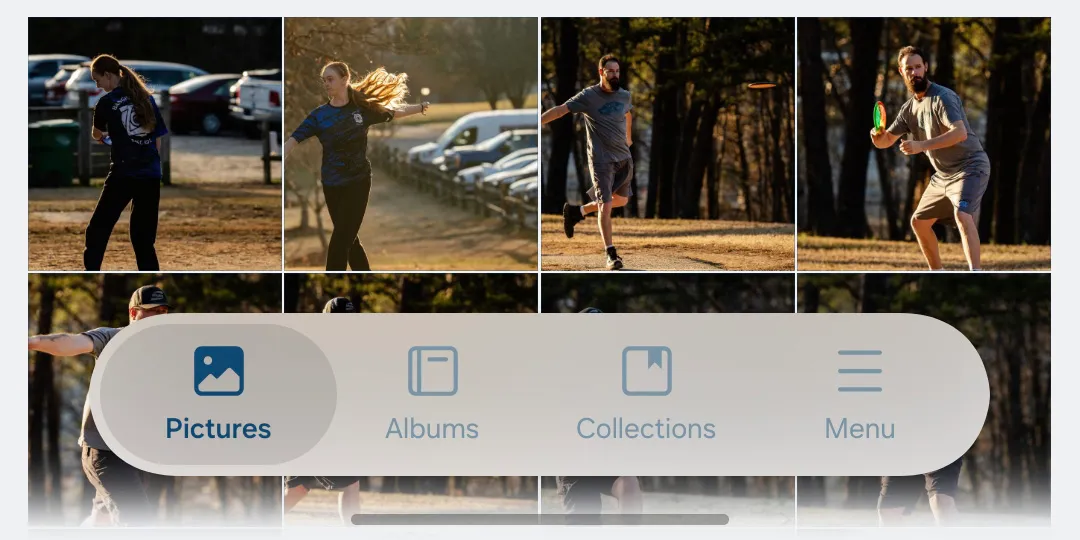Go to the Albums tab label
This screenshot has width=1080, height=540.
click(432, 429)
